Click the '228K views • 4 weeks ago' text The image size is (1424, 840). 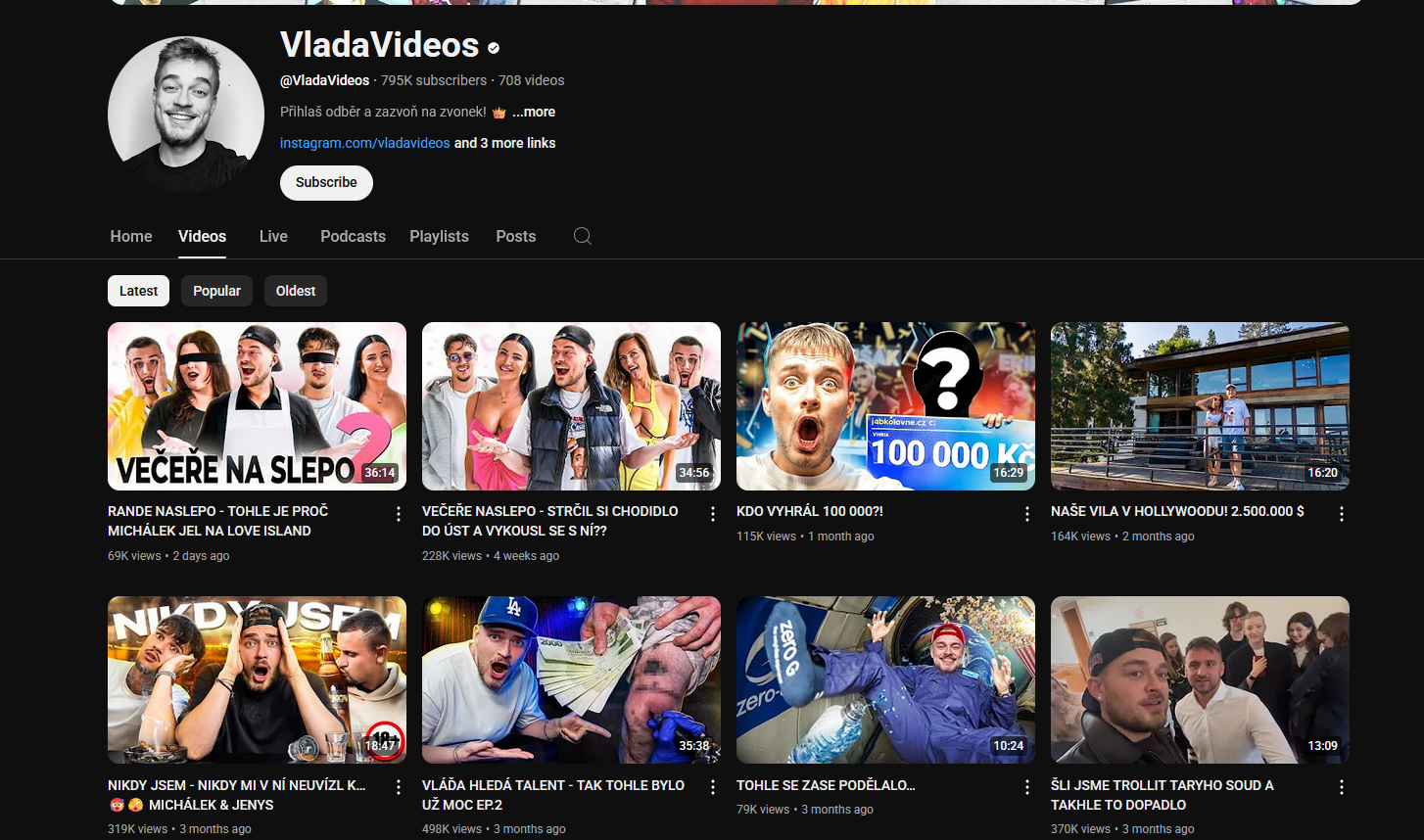[491, 555]
